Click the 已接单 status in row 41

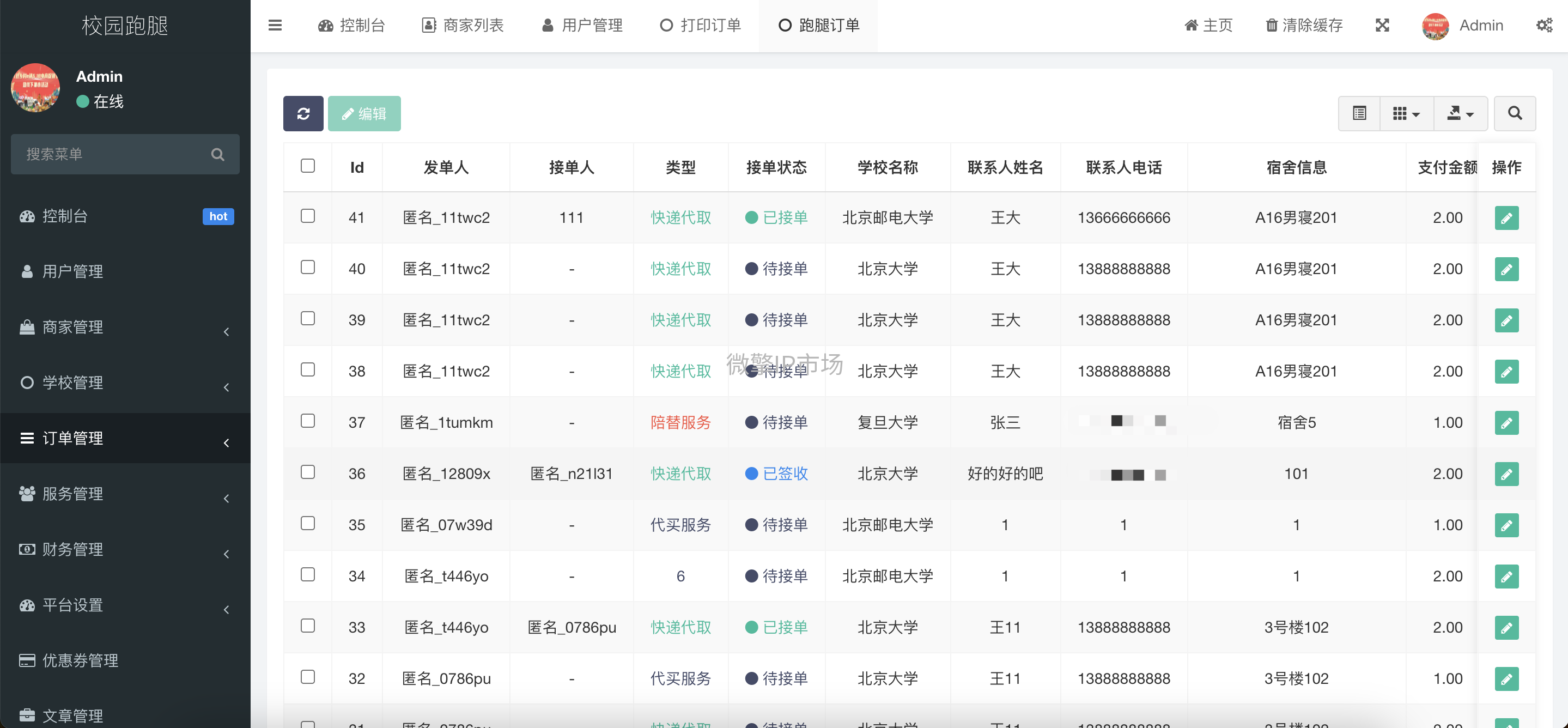coord(776,218)
